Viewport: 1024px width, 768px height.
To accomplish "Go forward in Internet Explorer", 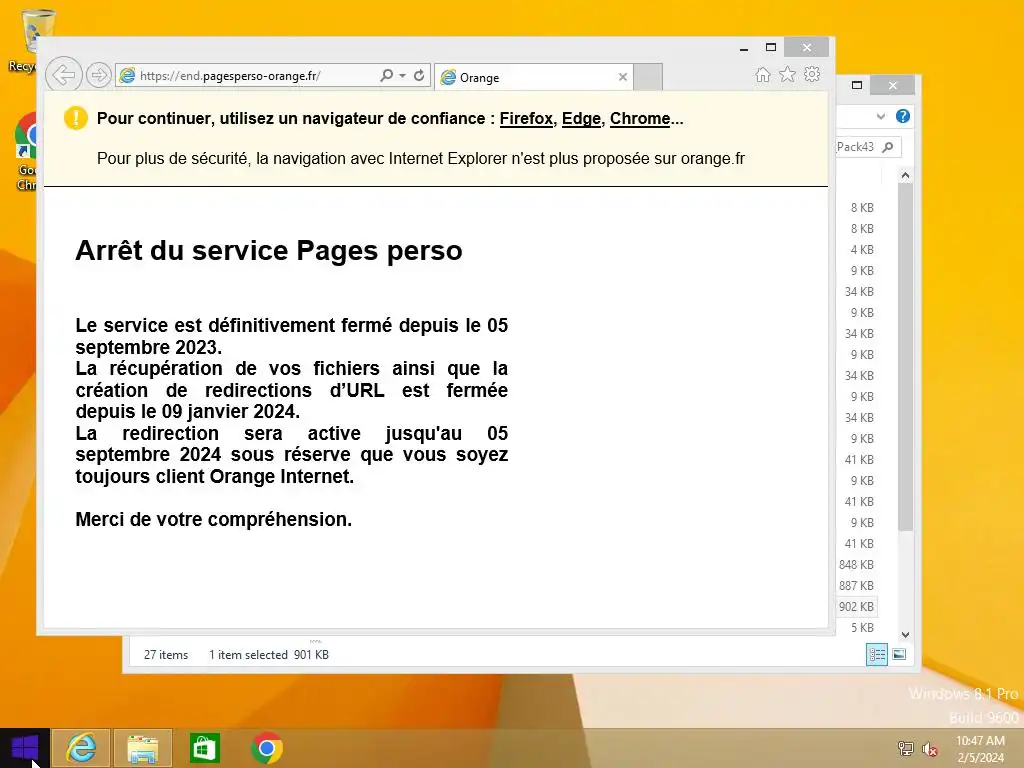I will (99, 76).
